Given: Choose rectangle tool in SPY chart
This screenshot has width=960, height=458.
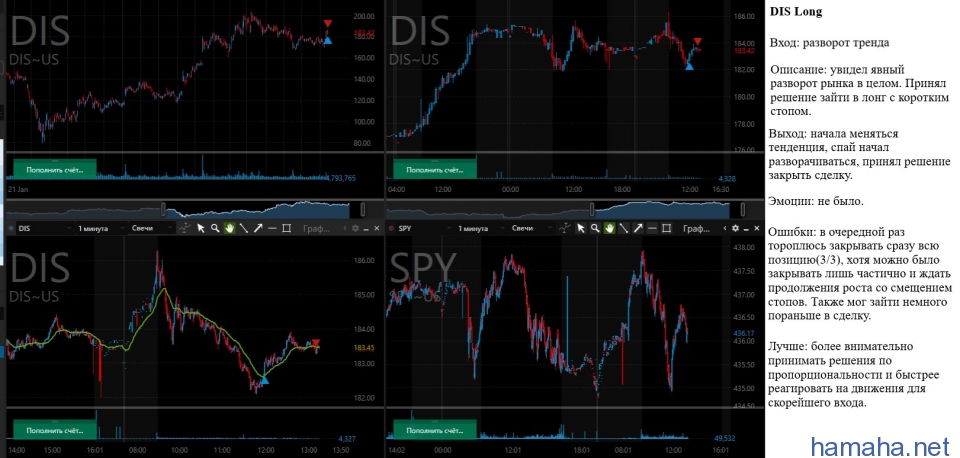Looking at the screenshot, I should [x=666, y=228].
